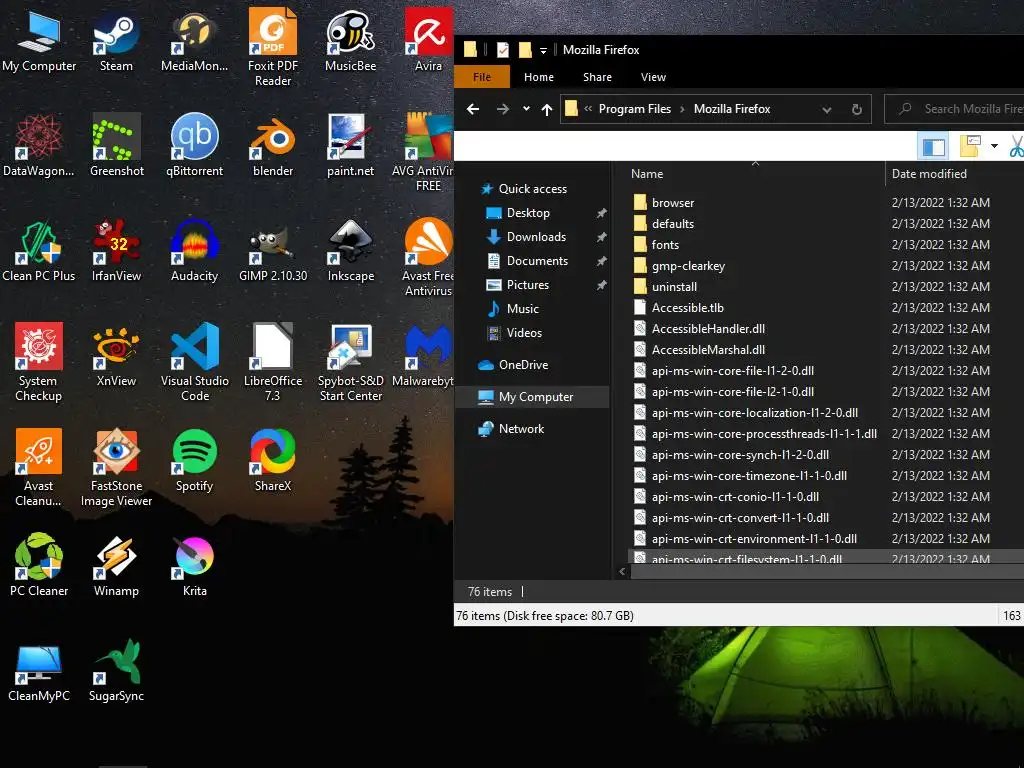Select the DataWagon desktop icon

(39, 146)
